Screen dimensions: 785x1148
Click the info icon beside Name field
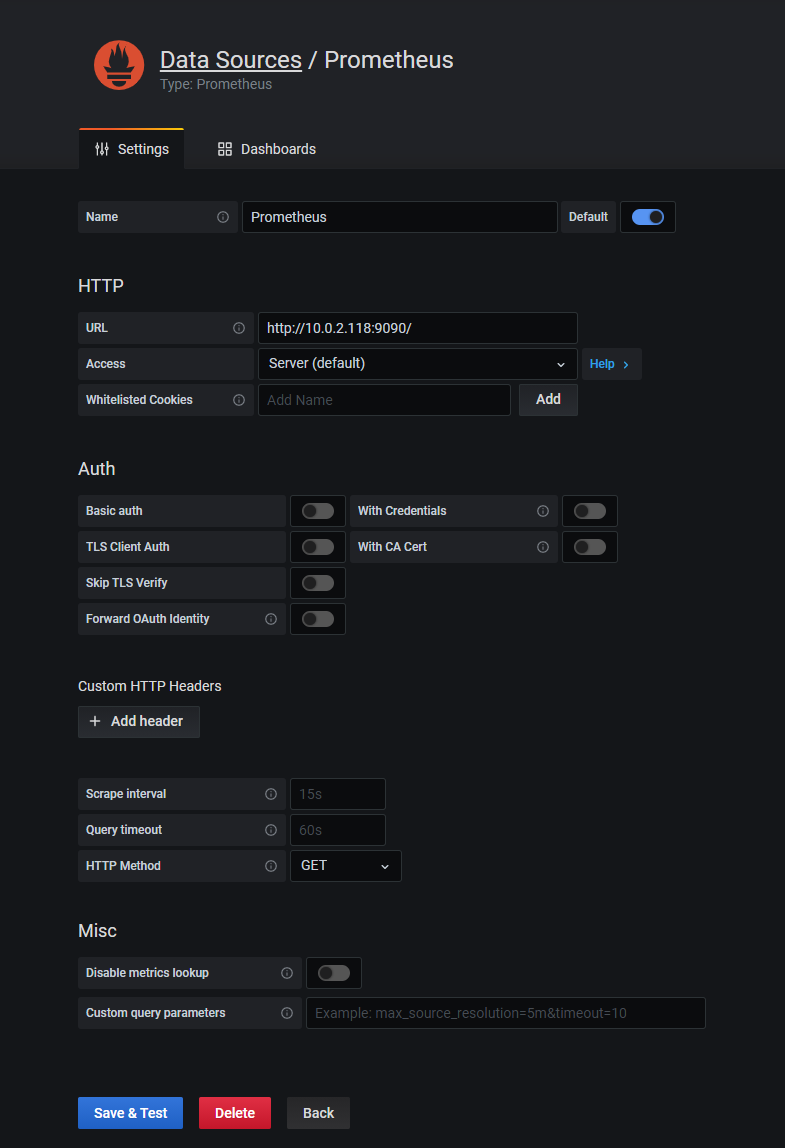[223, 217]
